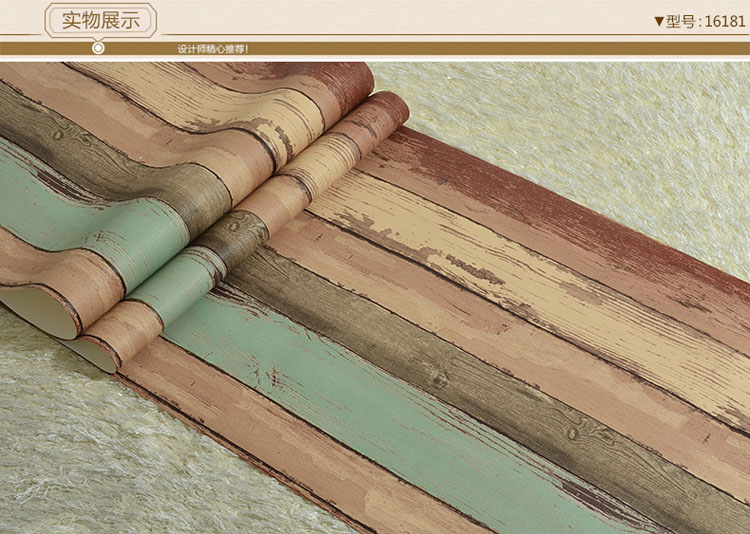
Task: Click the circular bullet marker under 实物展示
Action: (98, 48)
